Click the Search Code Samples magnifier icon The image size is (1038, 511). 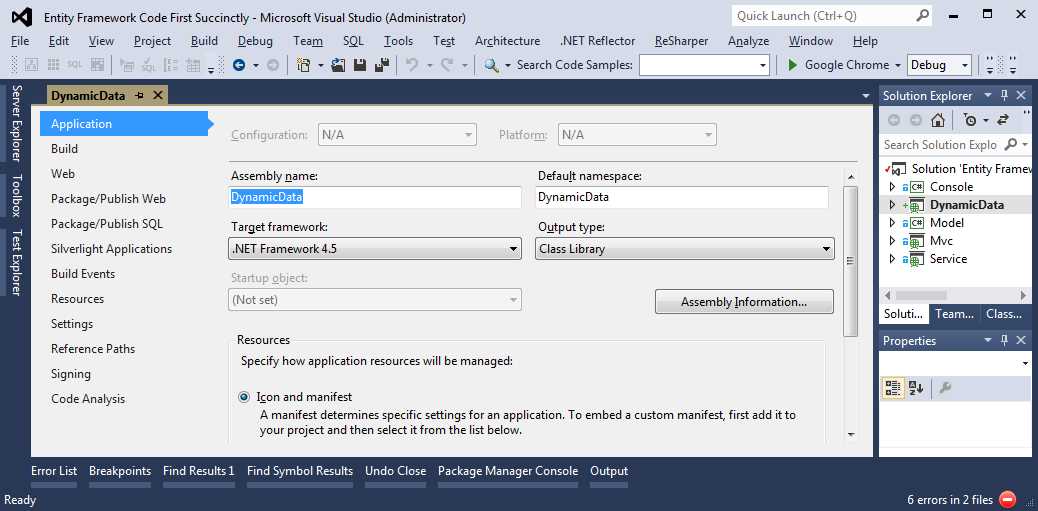[491, 65]
